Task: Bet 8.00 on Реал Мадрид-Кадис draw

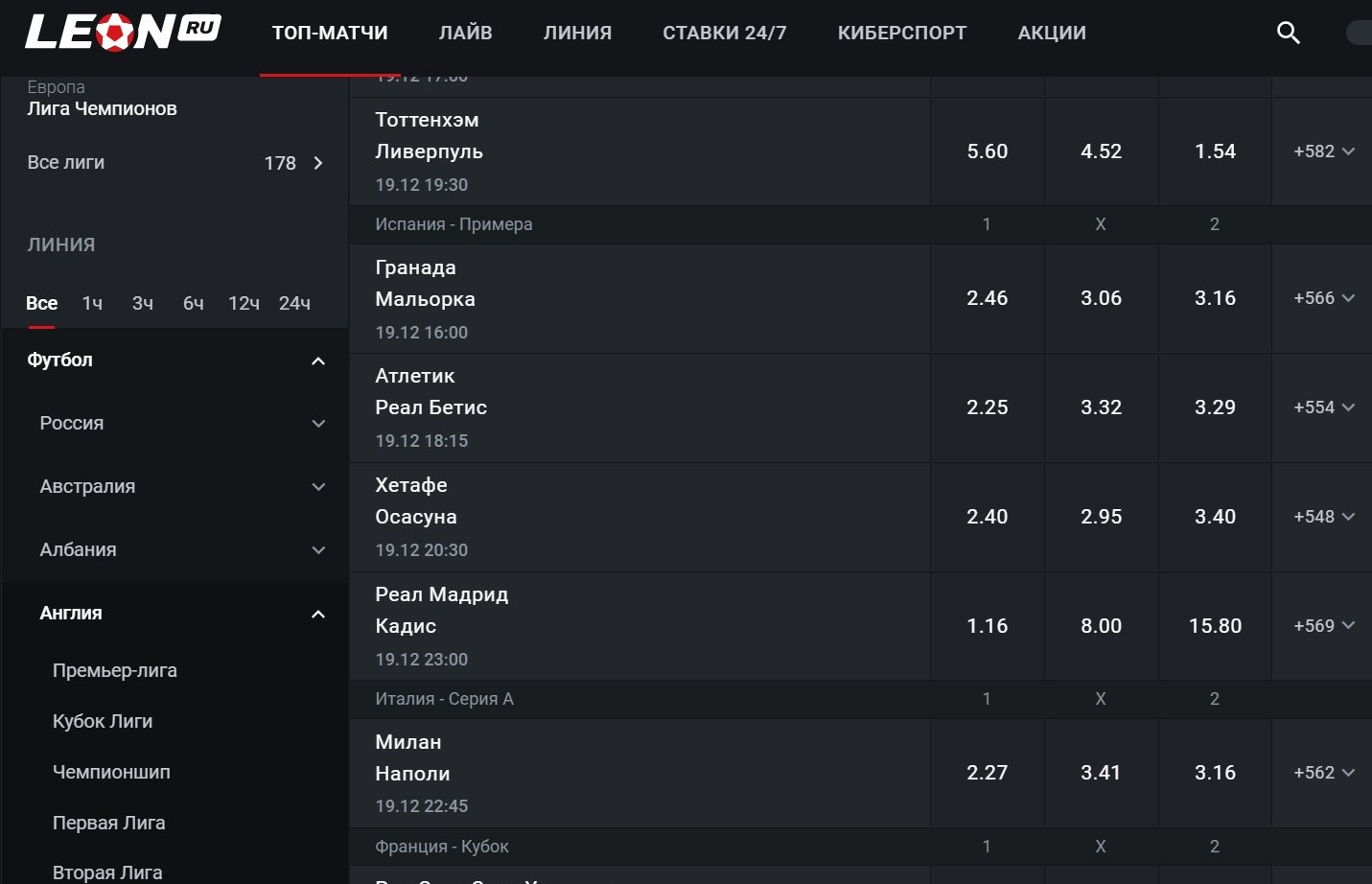Action: pos(1101,626)
